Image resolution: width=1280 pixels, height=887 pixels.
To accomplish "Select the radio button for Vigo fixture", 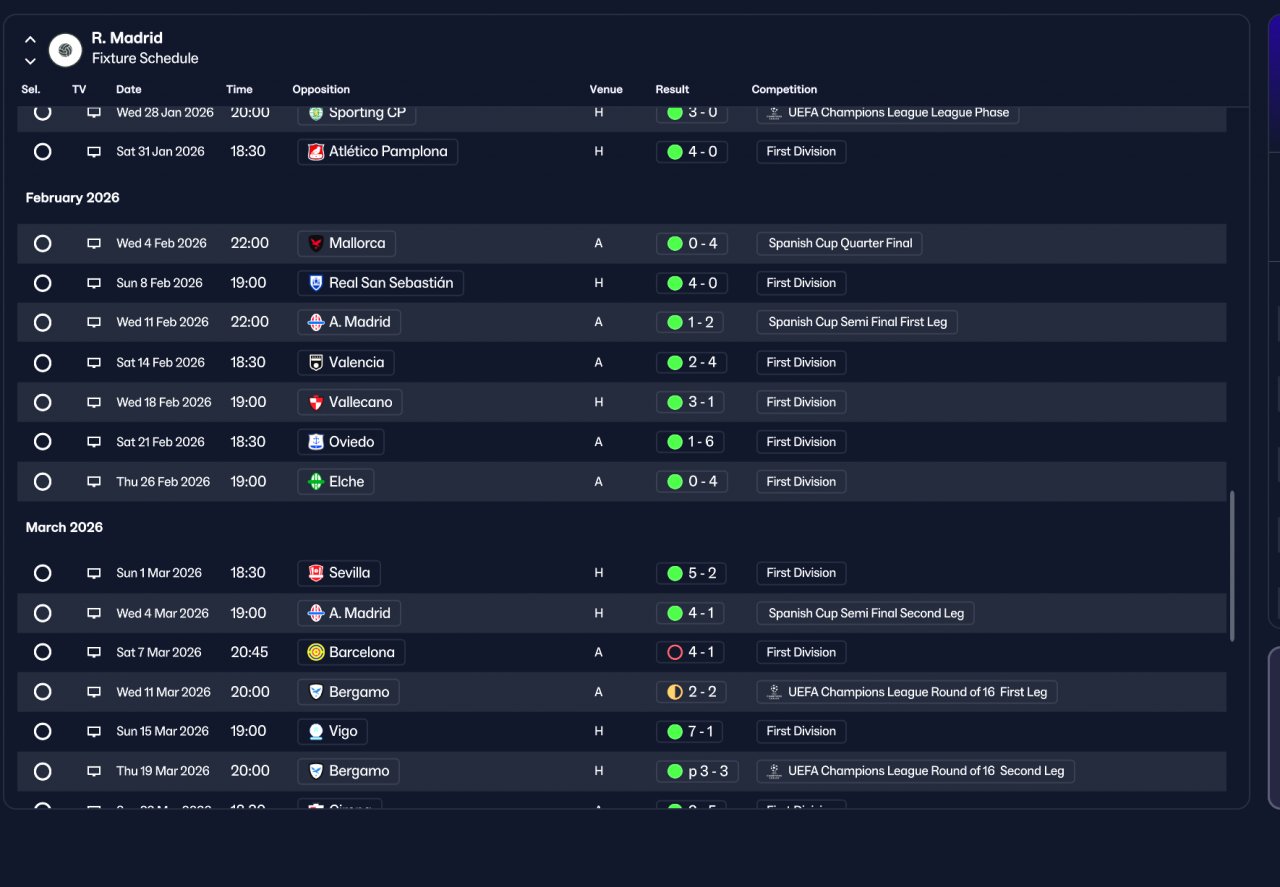I will (42, 731).
